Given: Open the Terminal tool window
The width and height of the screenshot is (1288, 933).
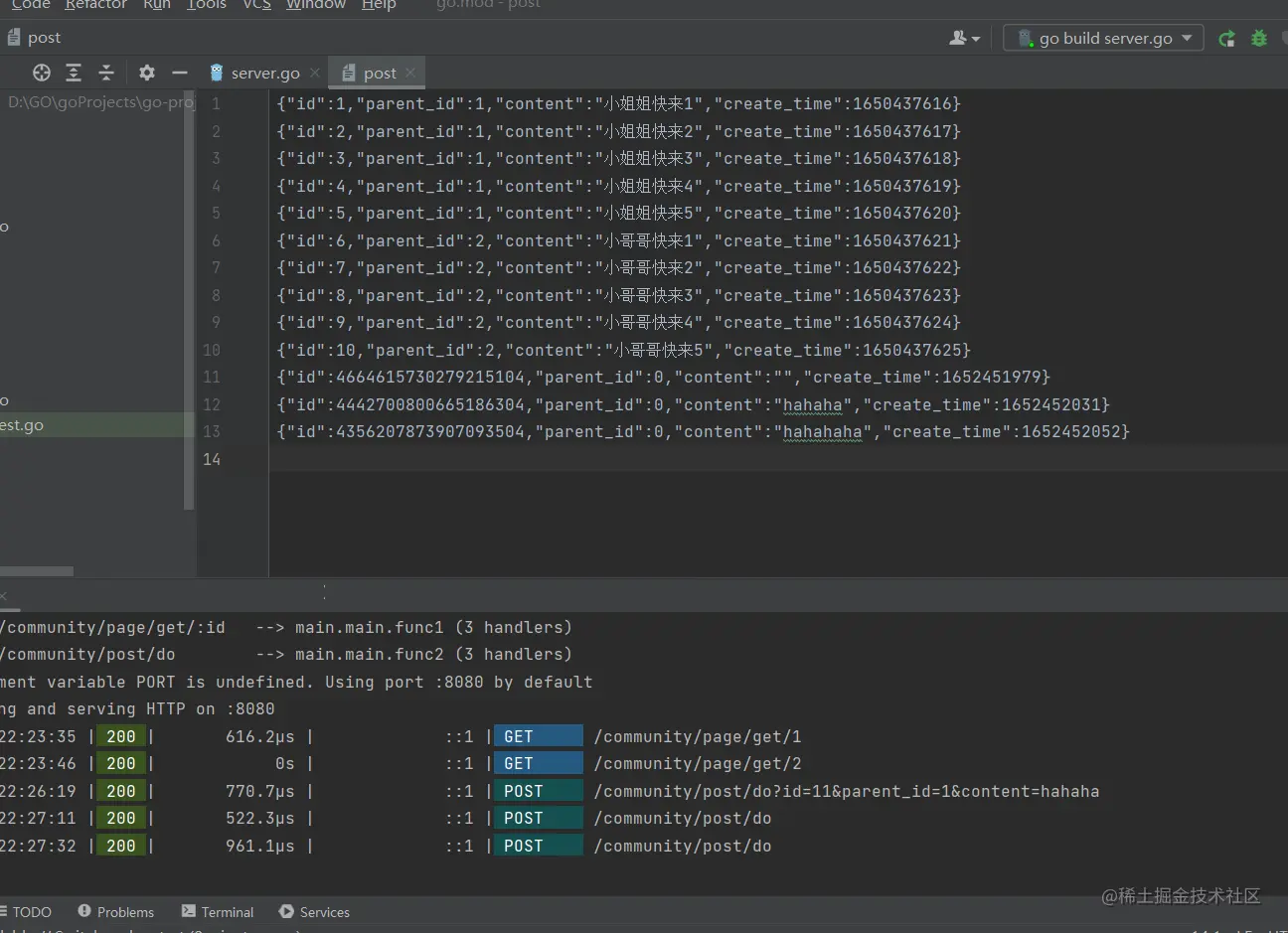Looking at the screenshot, I should pyautogui.click(x=218, y=912).
